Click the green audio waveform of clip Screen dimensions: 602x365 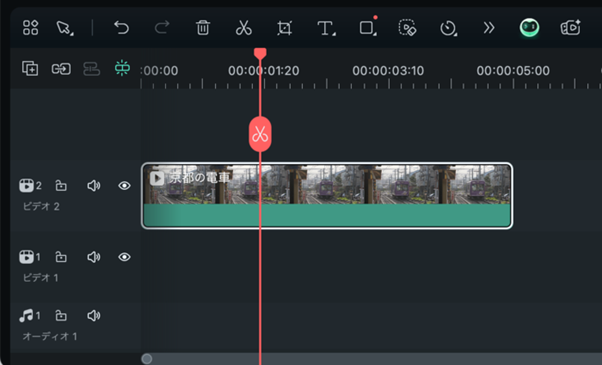click(327, 215)
